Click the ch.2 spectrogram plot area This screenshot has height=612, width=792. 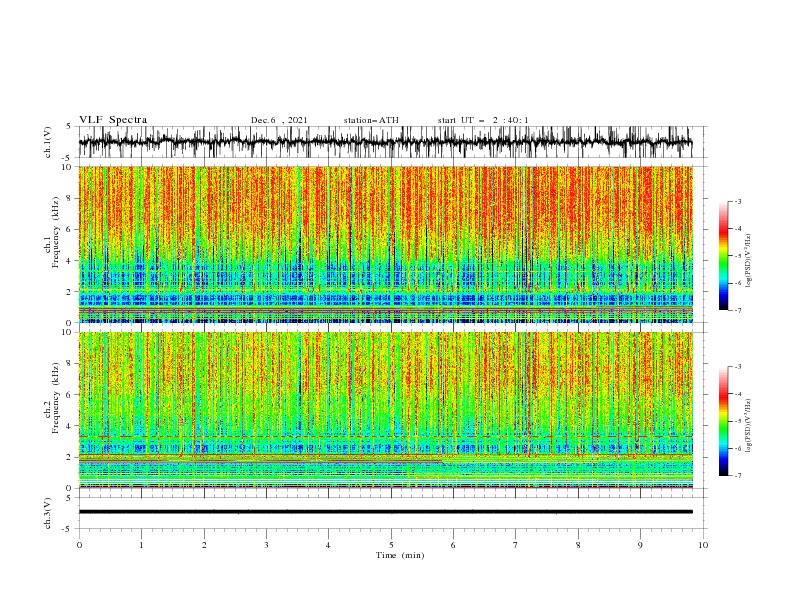[385, 410]
